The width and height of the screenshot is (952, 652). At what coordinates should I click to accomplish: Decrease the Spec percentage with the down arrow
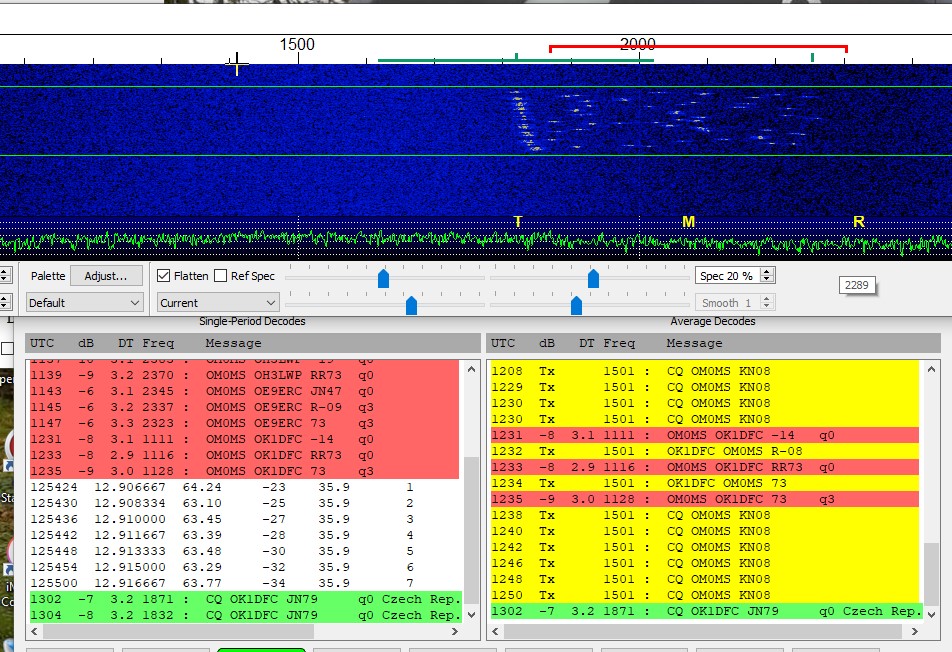pyautogui.click(x=767, y=280)
